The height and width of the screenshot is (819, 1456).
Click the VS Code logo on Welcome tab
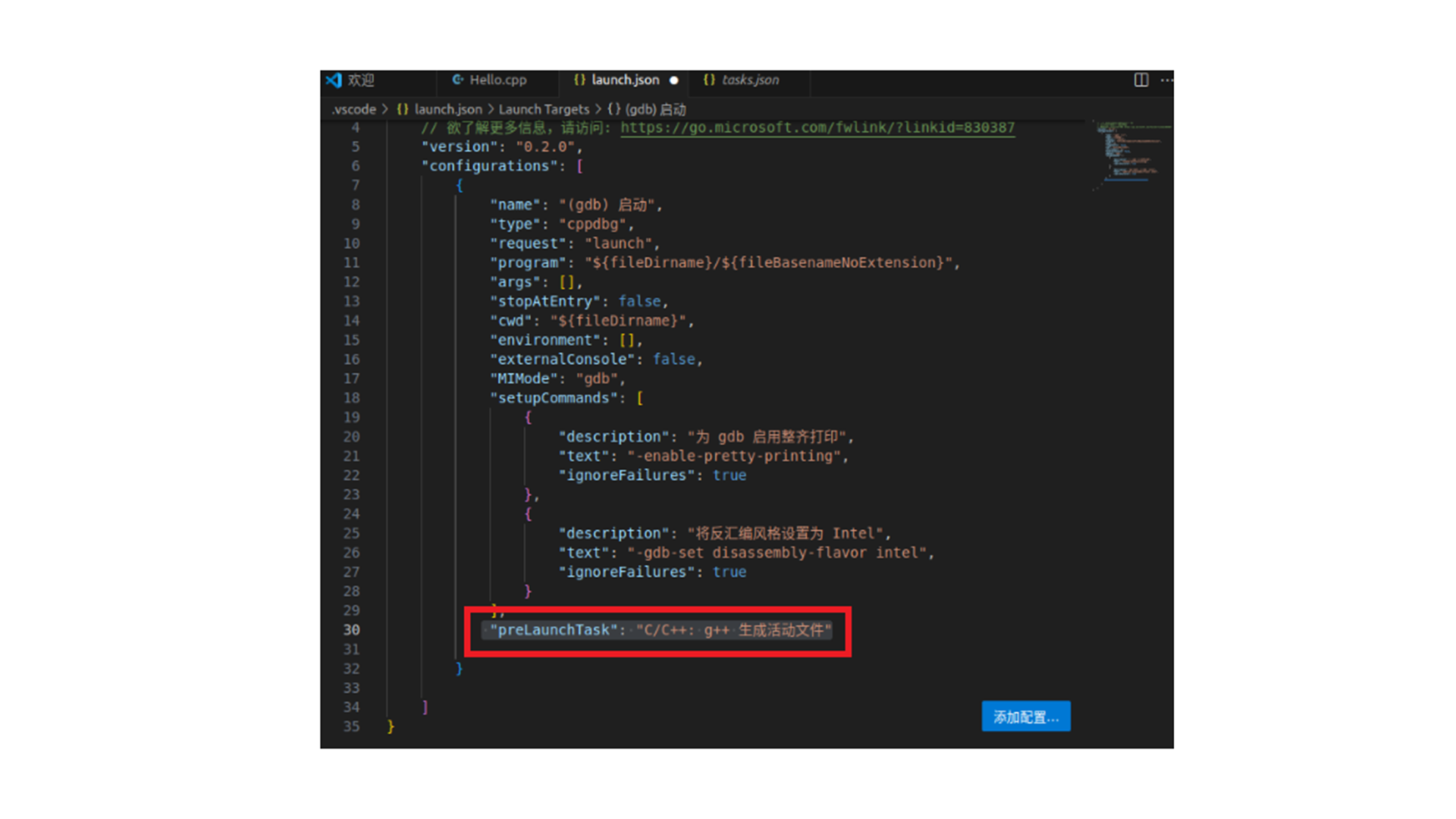334,80
